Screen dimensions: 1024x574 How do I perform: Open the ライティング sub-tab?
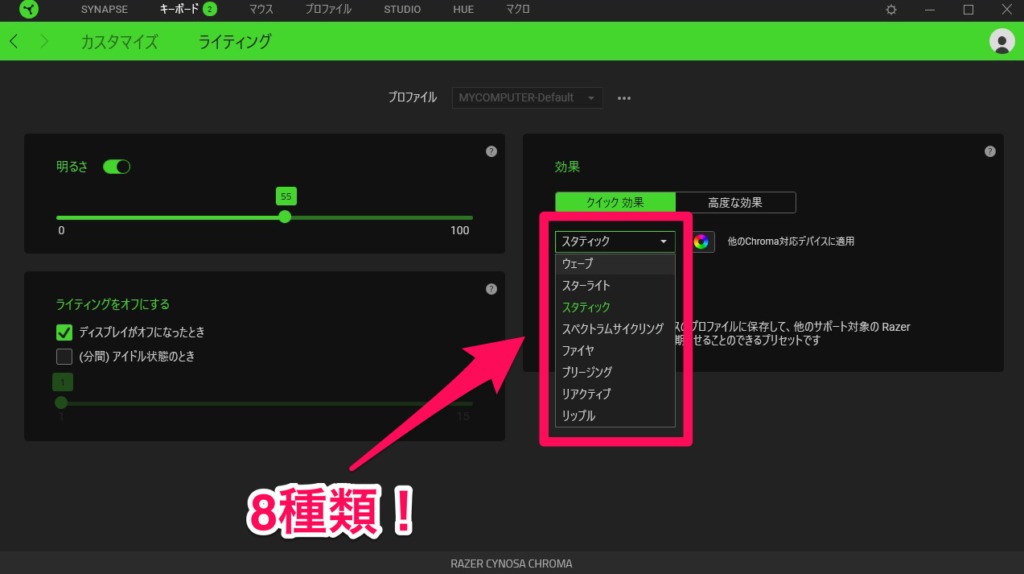tap(234, 42)
